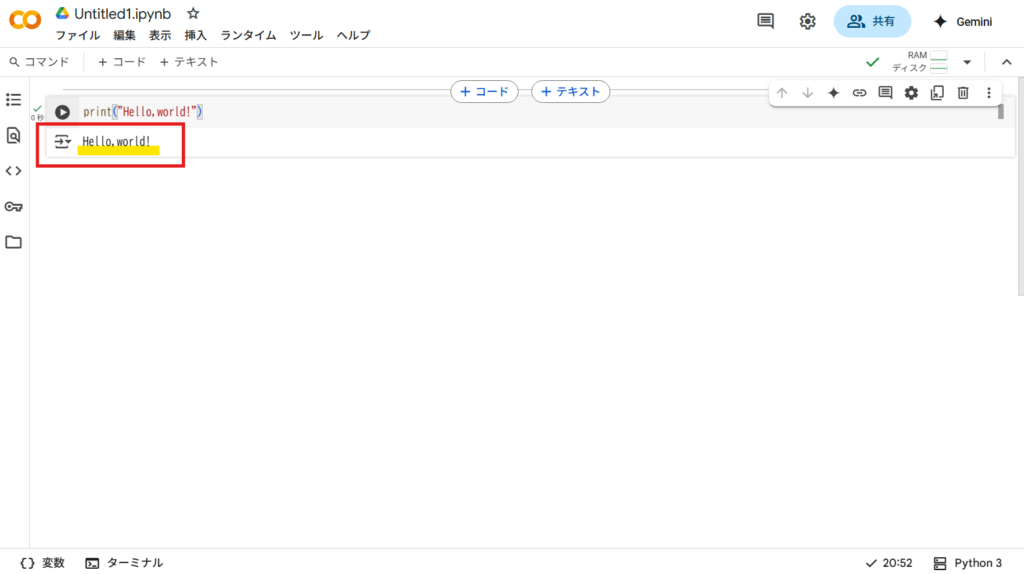
Task: Click the floating + テキスト pill button
Action: (571, 91)
